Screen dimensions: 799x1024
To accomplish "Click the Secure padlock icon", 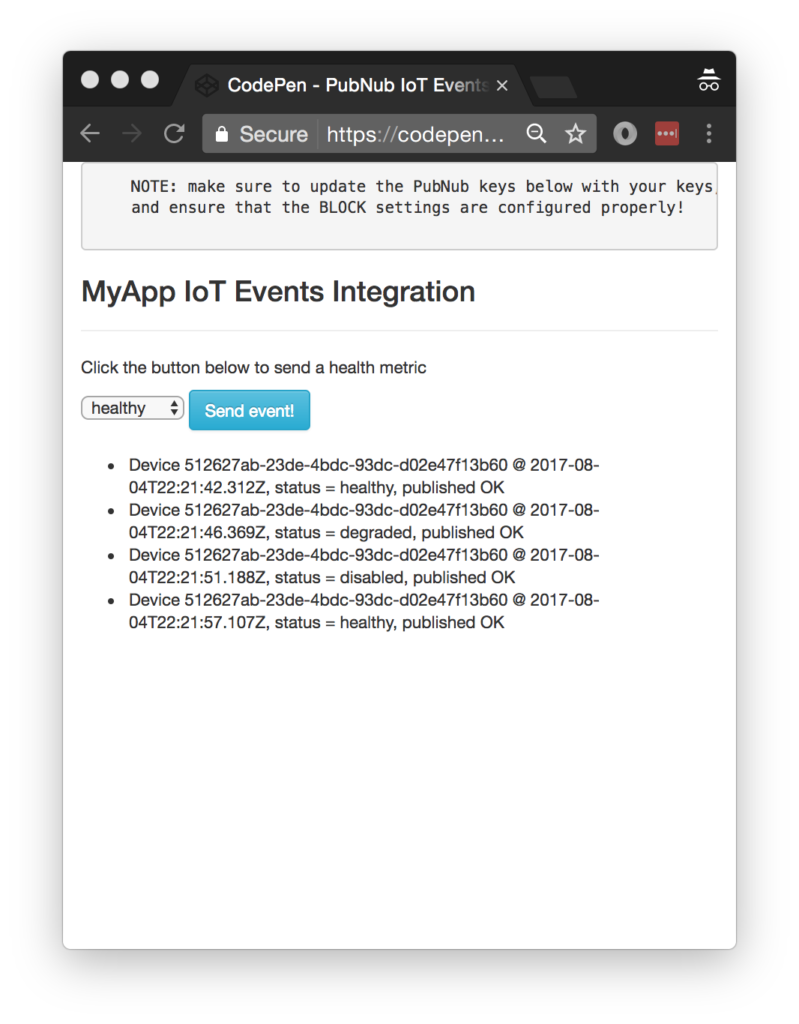I will click(x=222, y=134).
